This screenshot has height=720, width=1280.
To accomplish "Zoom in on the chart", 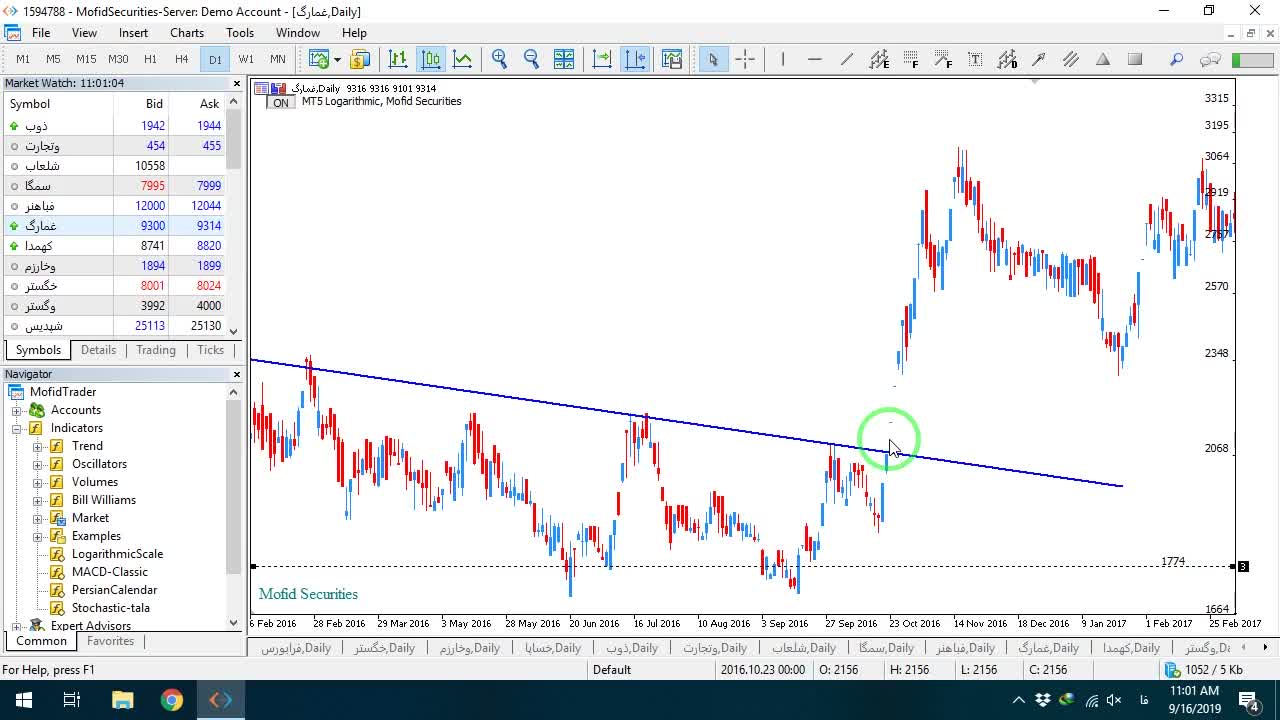I will [x=500, y=59].
